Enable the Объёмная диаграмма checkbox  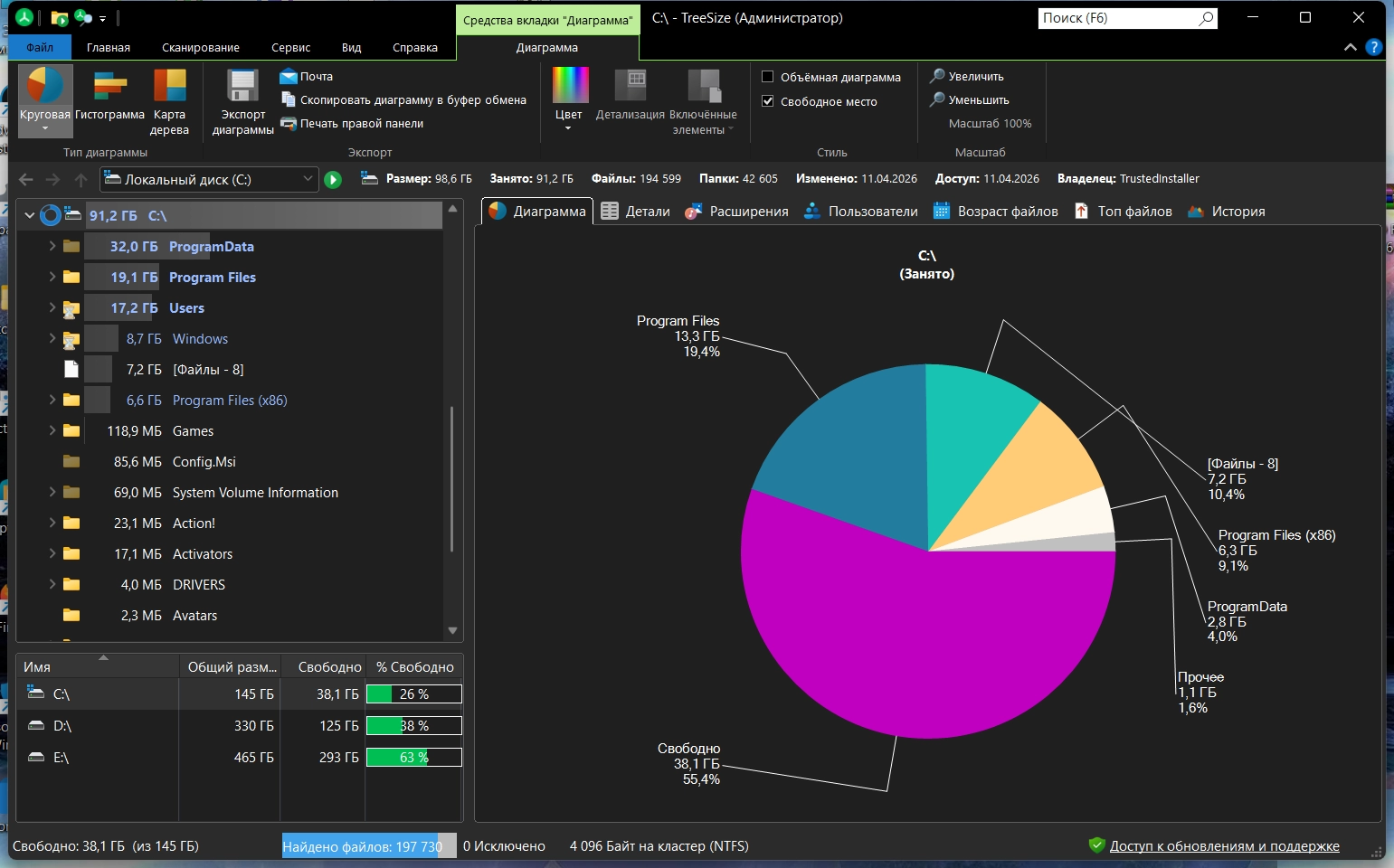click(x=768, y=77)
